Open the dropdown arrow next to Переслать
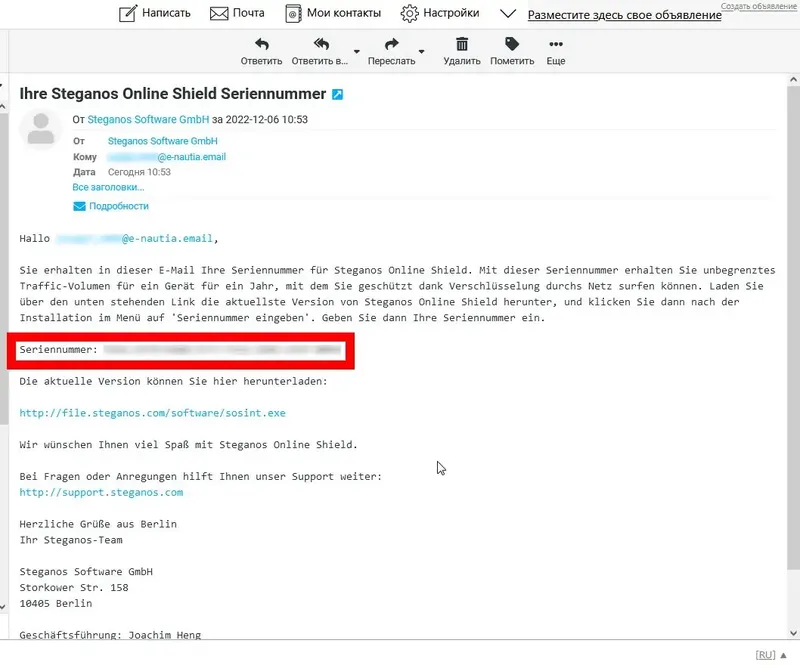The width and height of the screenshot is (800, 665). (x=422, y=52)
